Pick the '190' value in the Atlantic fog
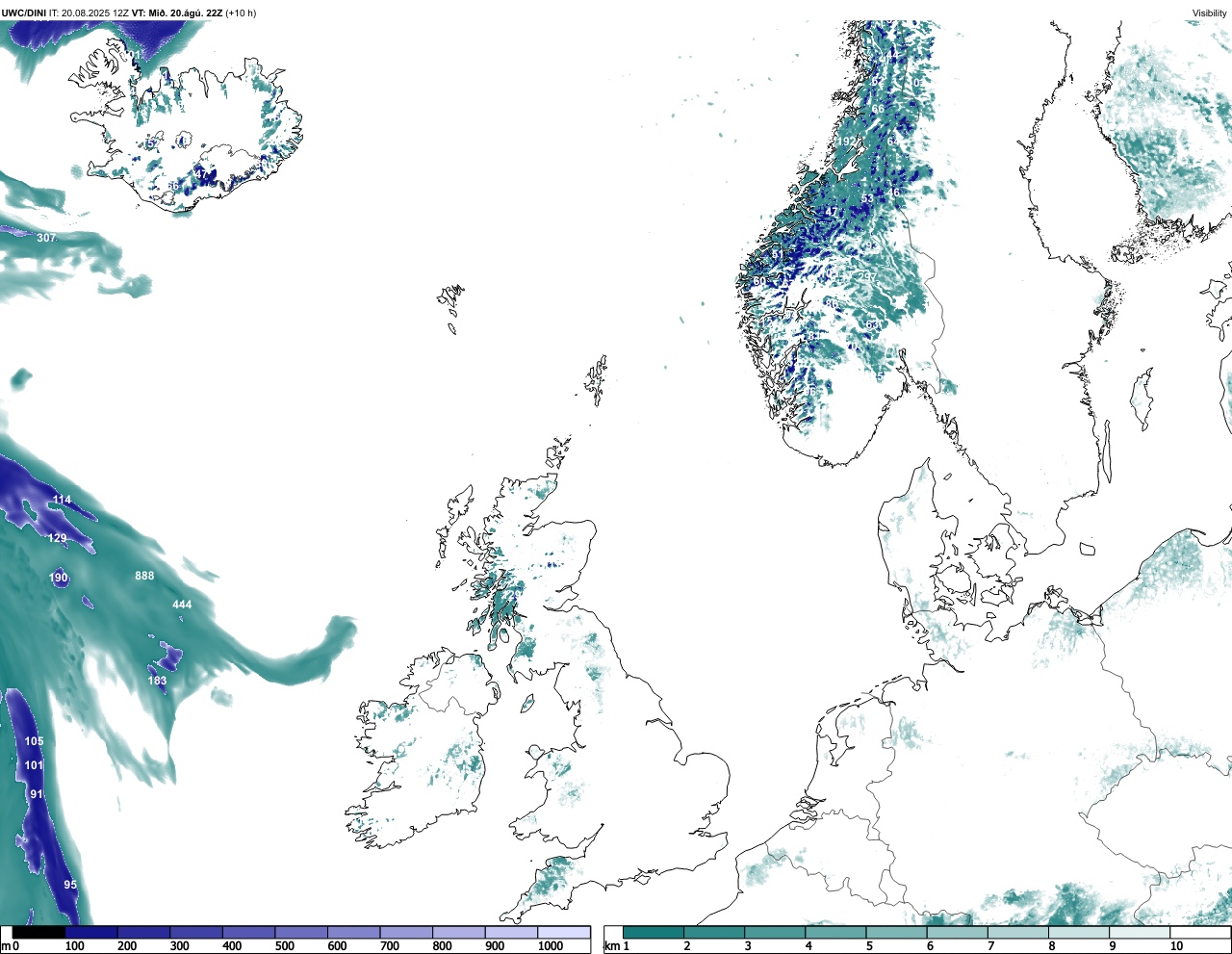The width and height of the screenshot is (1232, 954). 59,579
